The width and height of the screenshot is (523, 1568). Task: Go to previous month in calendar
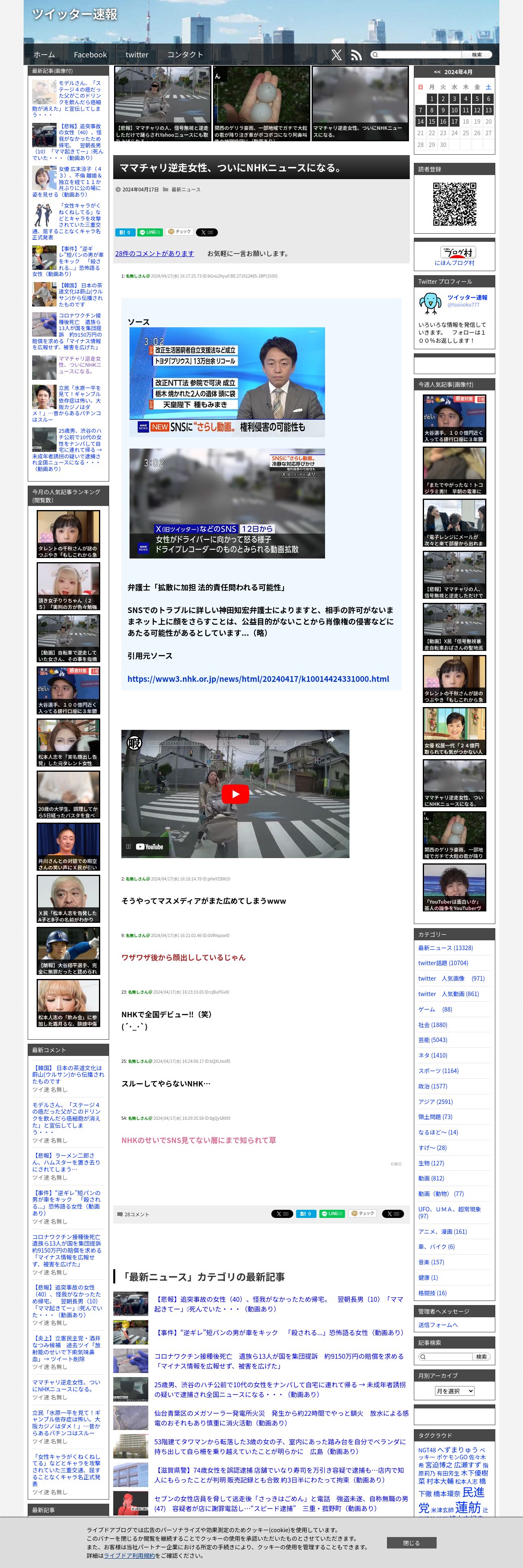pyautogui.click(x=437, y=72)
